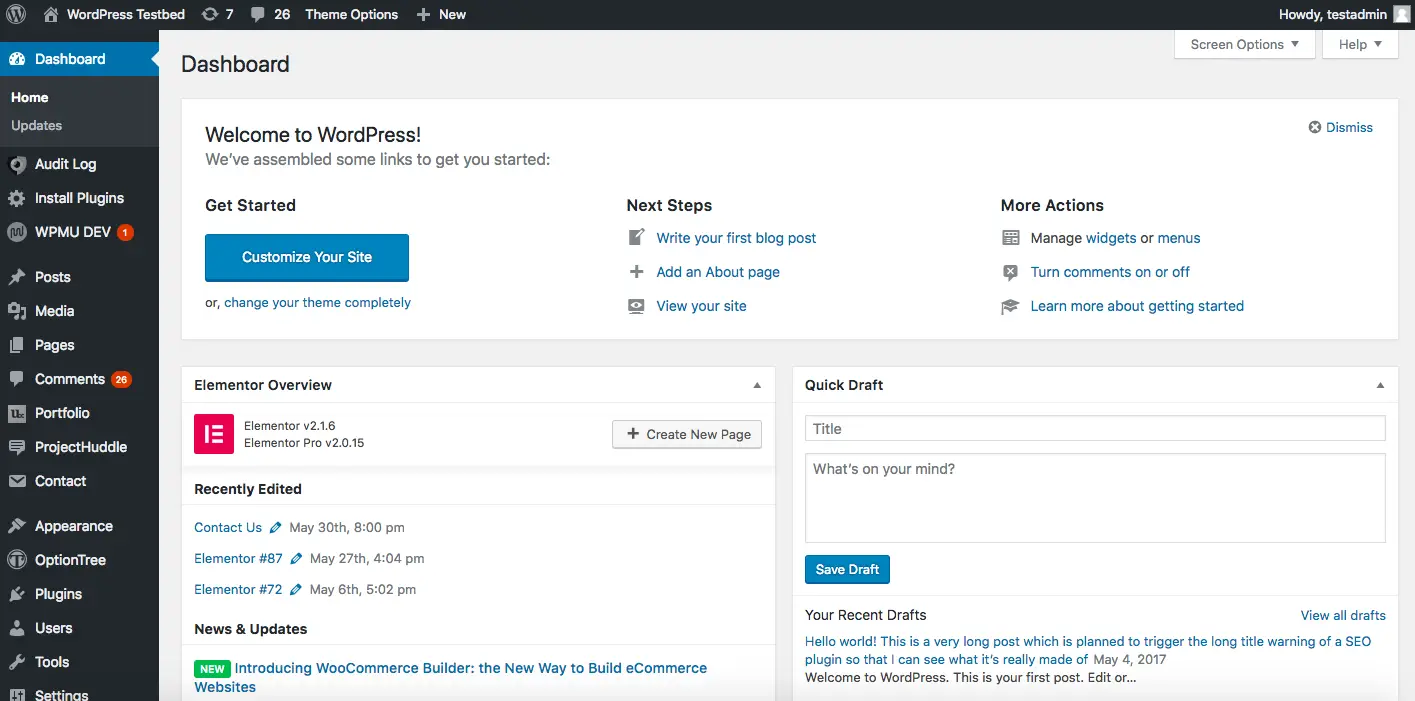Click the Portfolio sidebar icon
Image resolution: width=1415 pixels, height=701 pixels.
click(17, 413)
